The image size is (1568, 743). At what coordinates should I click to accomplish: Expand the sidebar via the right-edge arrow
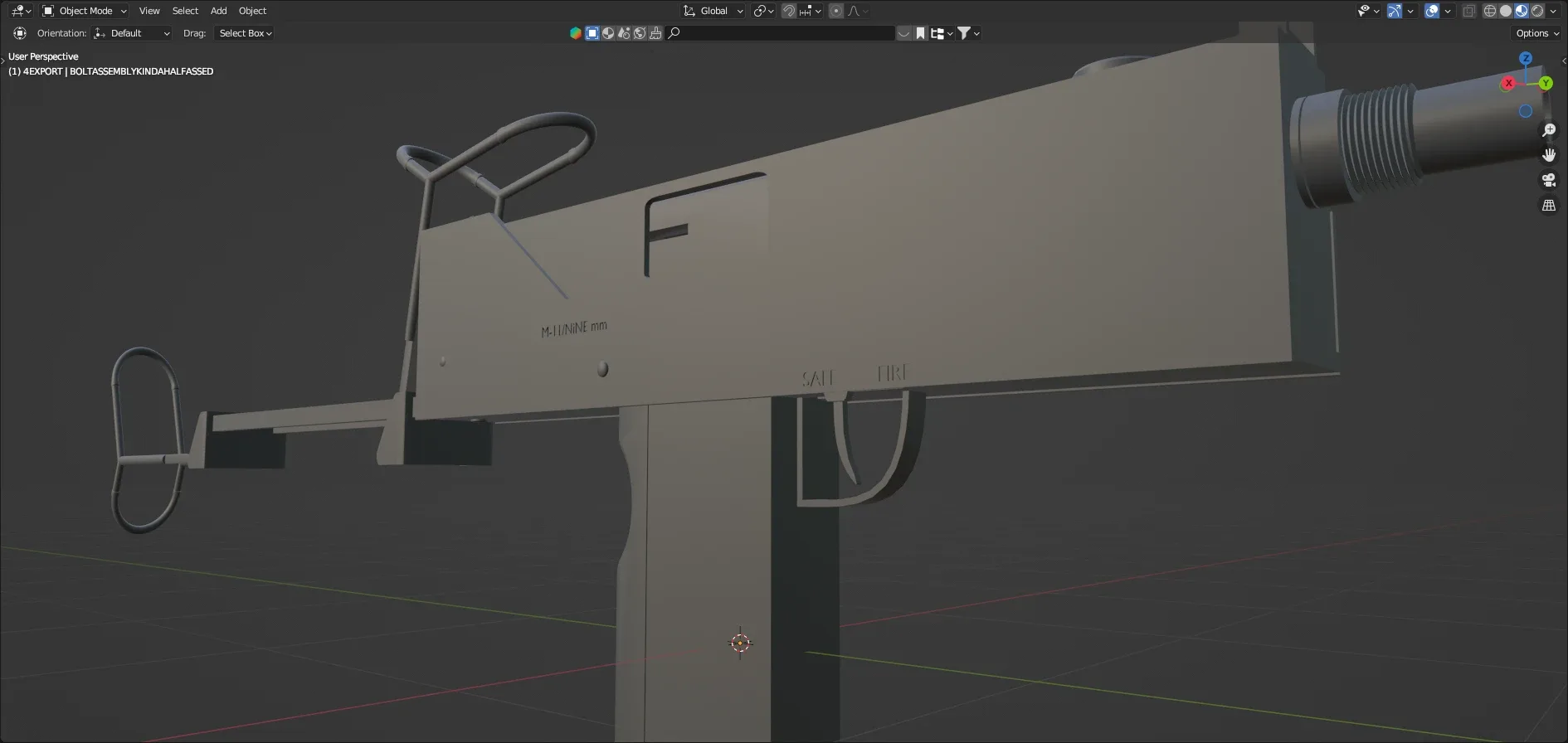[1564, 61]
